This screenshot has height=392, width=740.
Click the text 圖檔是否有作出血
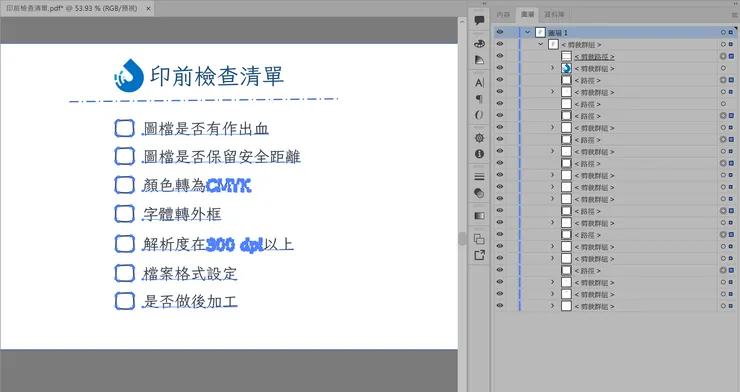tap(206, 128)
